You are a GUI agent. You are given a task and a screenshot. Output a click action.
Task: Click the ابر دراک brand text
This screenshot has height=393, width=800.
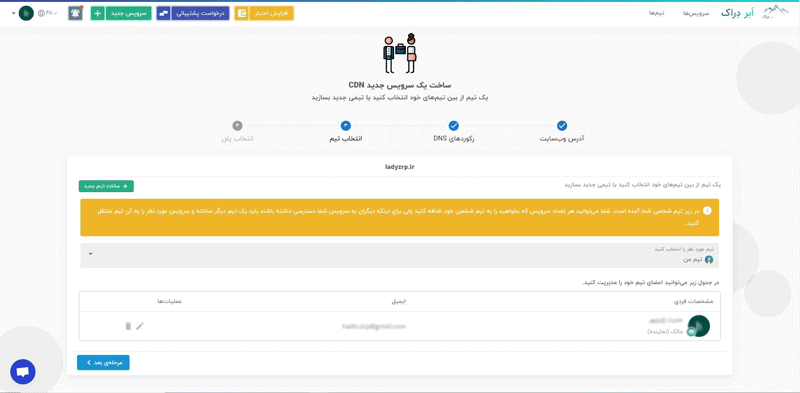738,13
